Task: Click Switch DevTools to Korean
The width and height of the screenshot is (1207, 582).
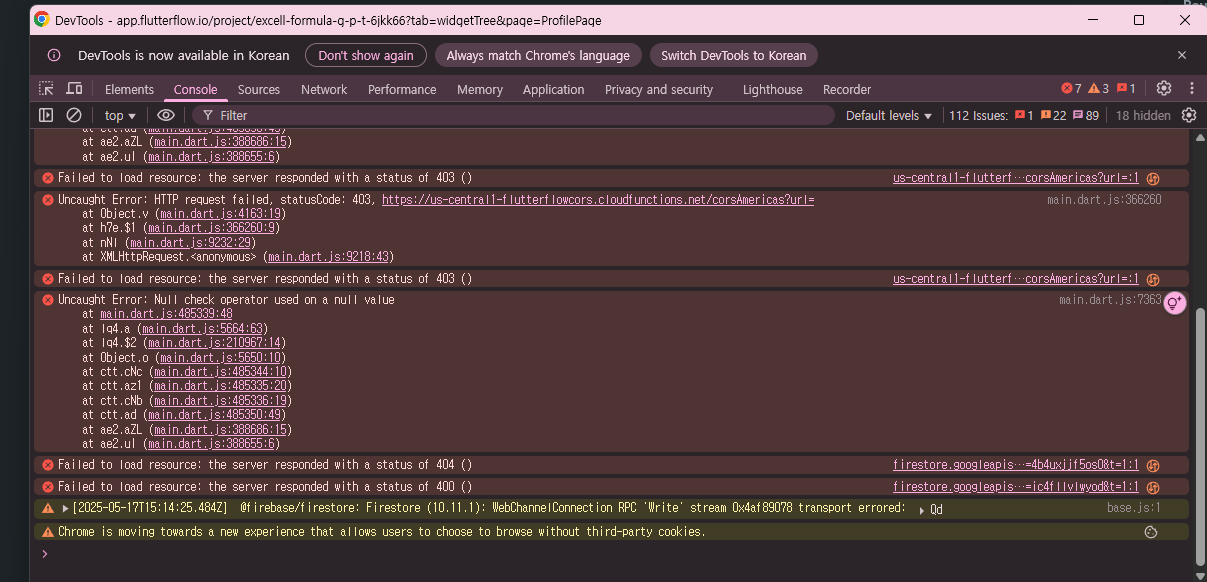Action: (x=734, y=55)
